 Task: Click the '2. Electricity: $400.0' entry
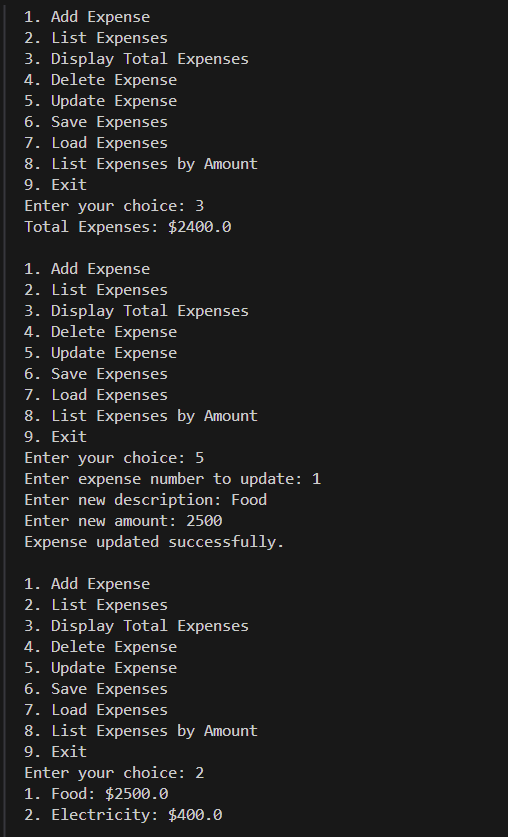point(123,815)
